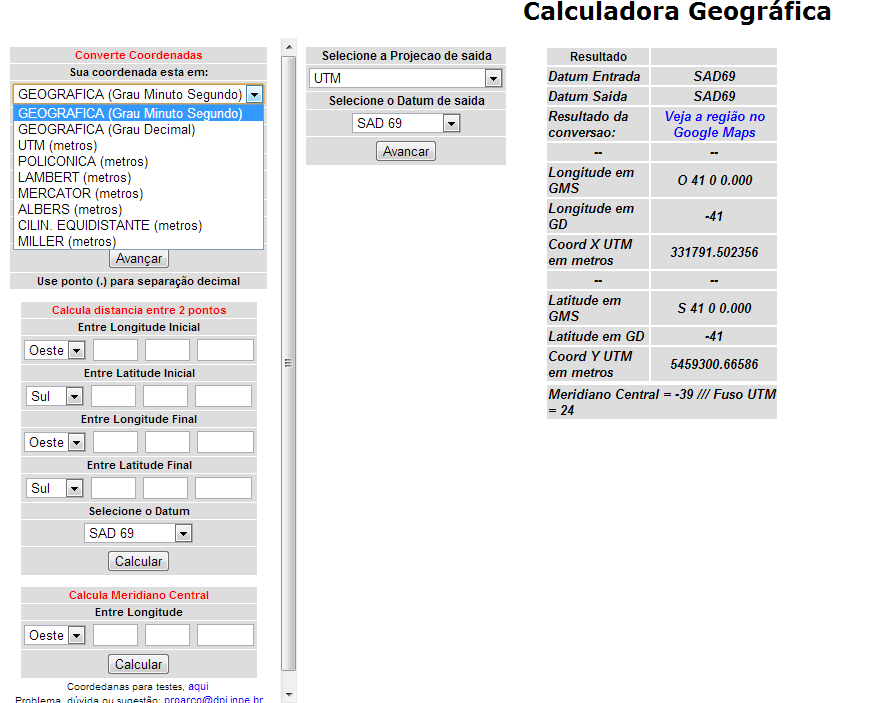The height and width of the screenshot is (703, 871).
Task: Click first degree field of initial longitude
Action: pyautogui.click(x=115, y=350)
